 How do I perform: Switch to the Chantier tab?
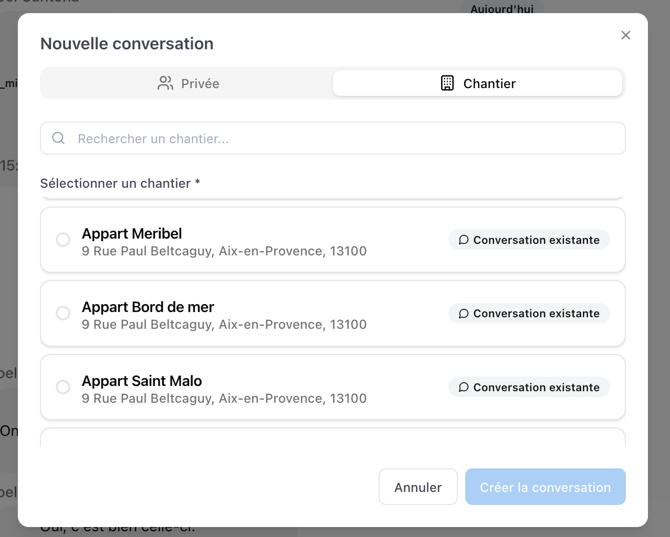pyautogui.click(x=478, y=84)
